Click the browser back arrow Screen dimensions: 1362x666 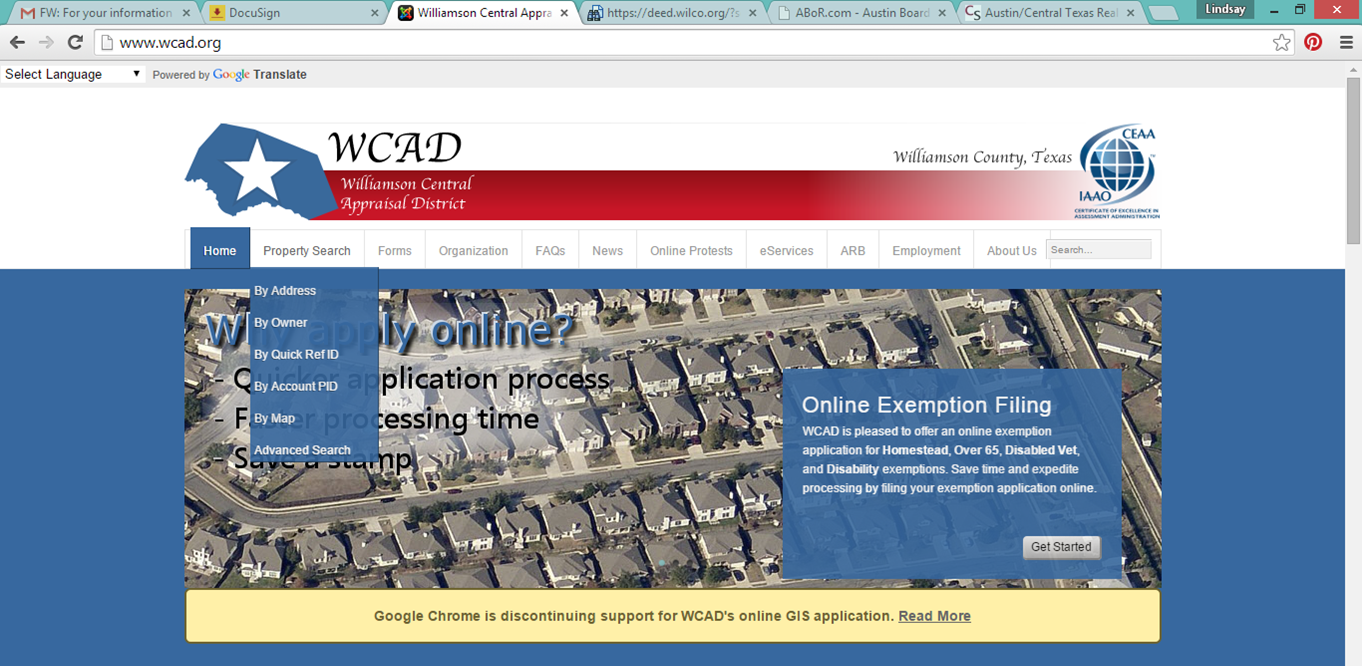17,42
